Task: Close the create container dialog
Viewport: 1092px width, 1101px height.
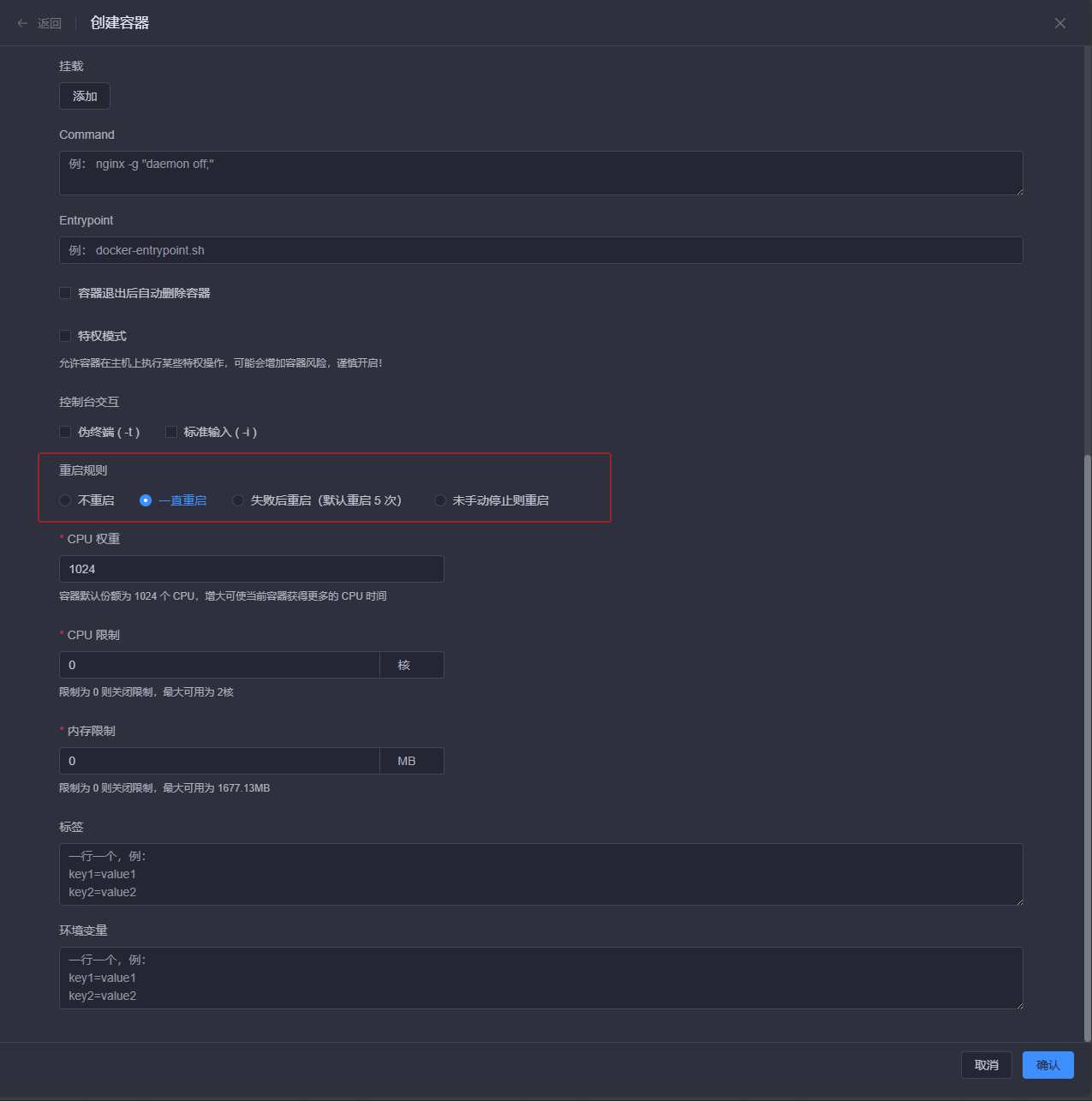Action: [1059, 23]
